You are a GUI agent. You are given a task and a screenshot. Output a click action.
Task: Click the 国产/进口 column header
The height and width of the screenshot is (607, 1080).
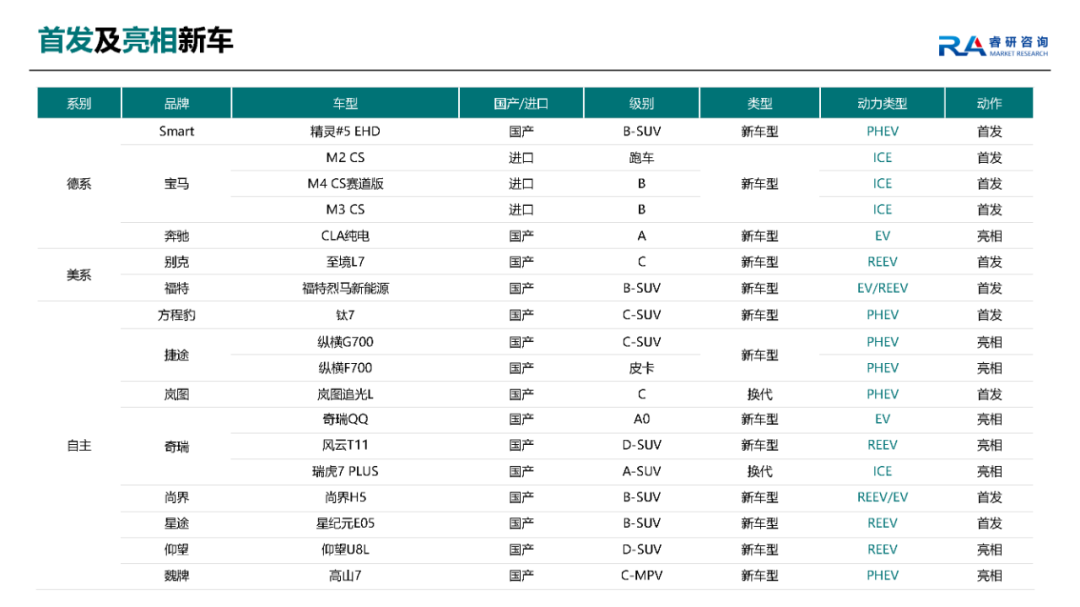(521, 103)
